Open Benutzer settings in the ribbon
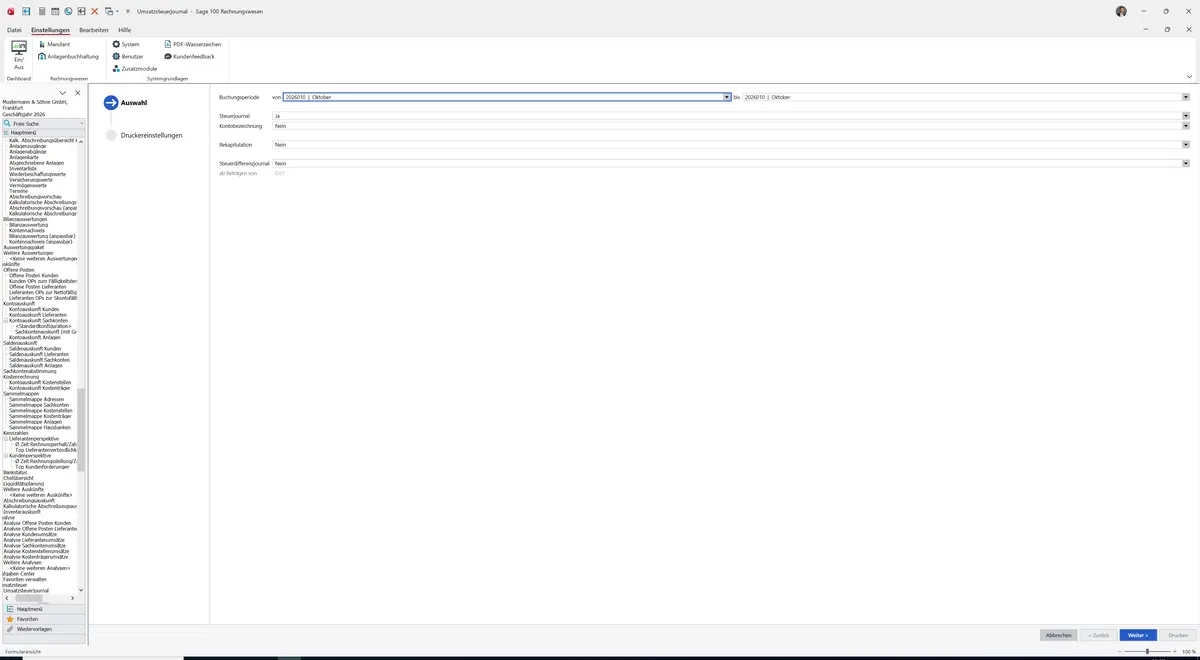Viewport: 1200px width, 660px height. (x=128, y=57)
